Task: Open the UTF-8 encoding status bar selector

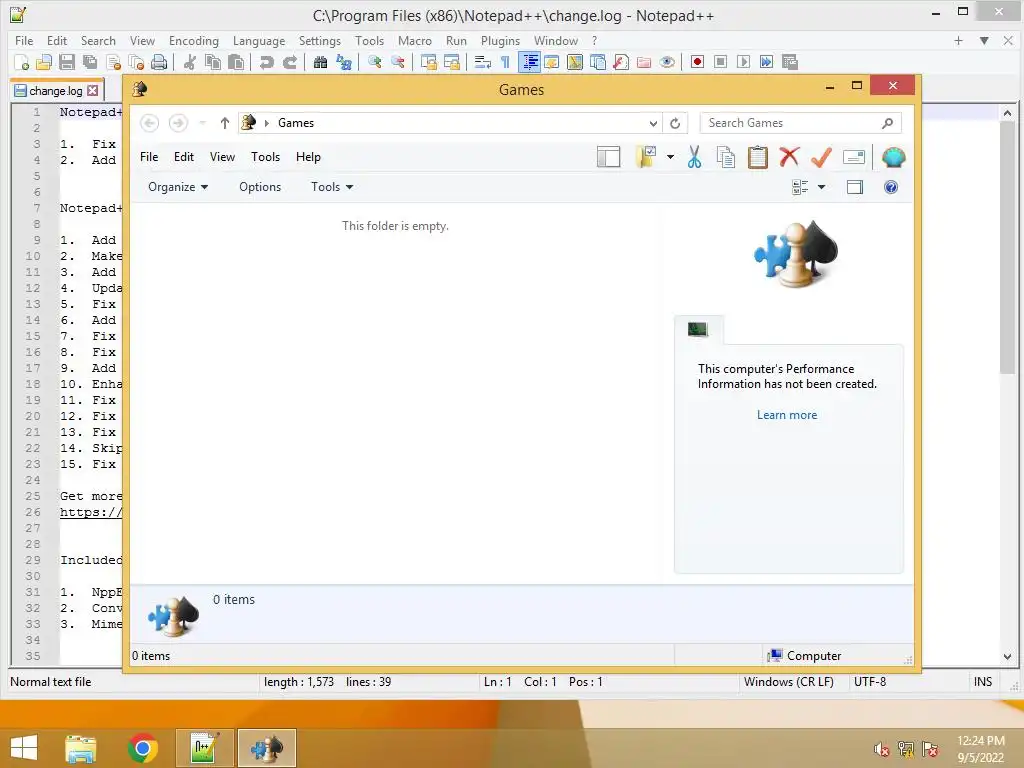Action: [x=870, y=682]
